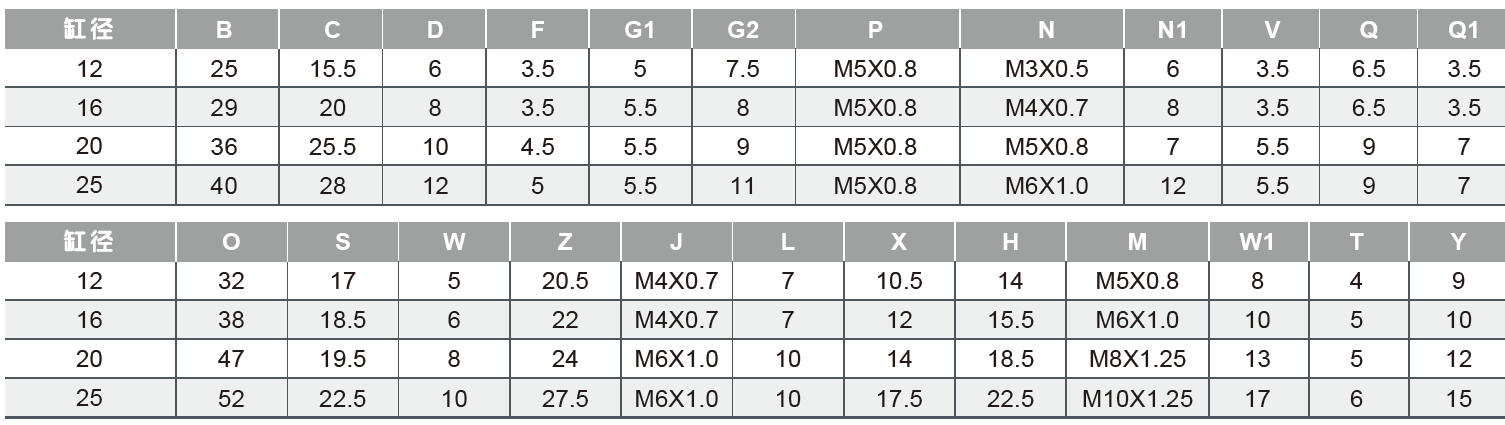The height and width of the screenshot is (425, 1505).
Task: Select the Q1 column header
Action: click(1463, 30)
